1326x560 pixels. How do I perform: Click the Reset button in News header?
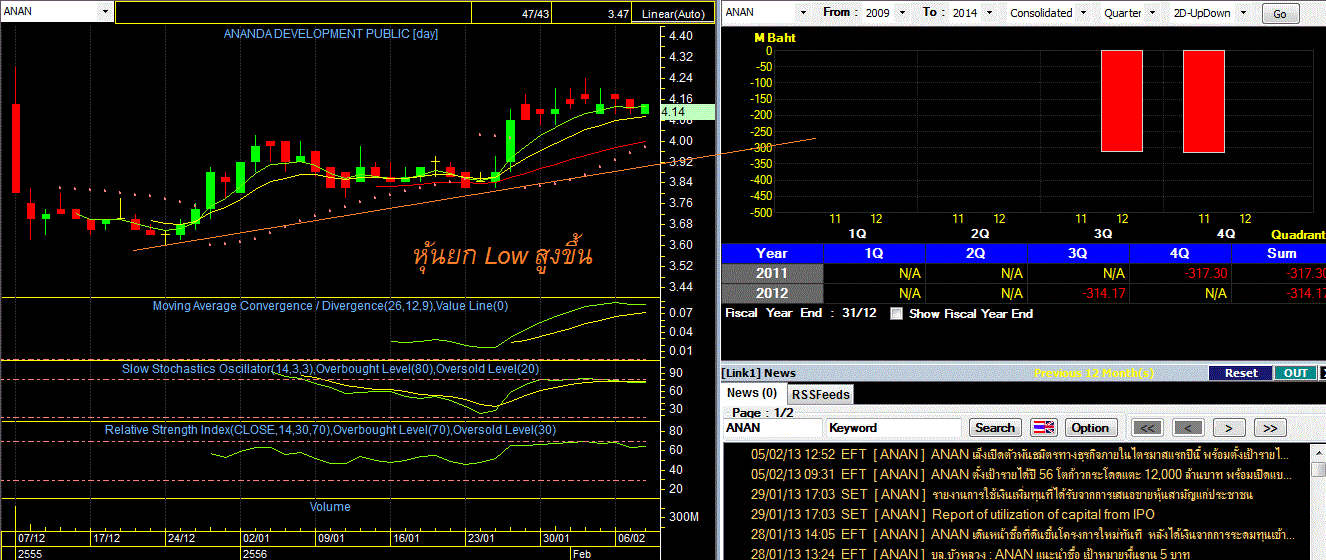click(x=1241, y=373)
